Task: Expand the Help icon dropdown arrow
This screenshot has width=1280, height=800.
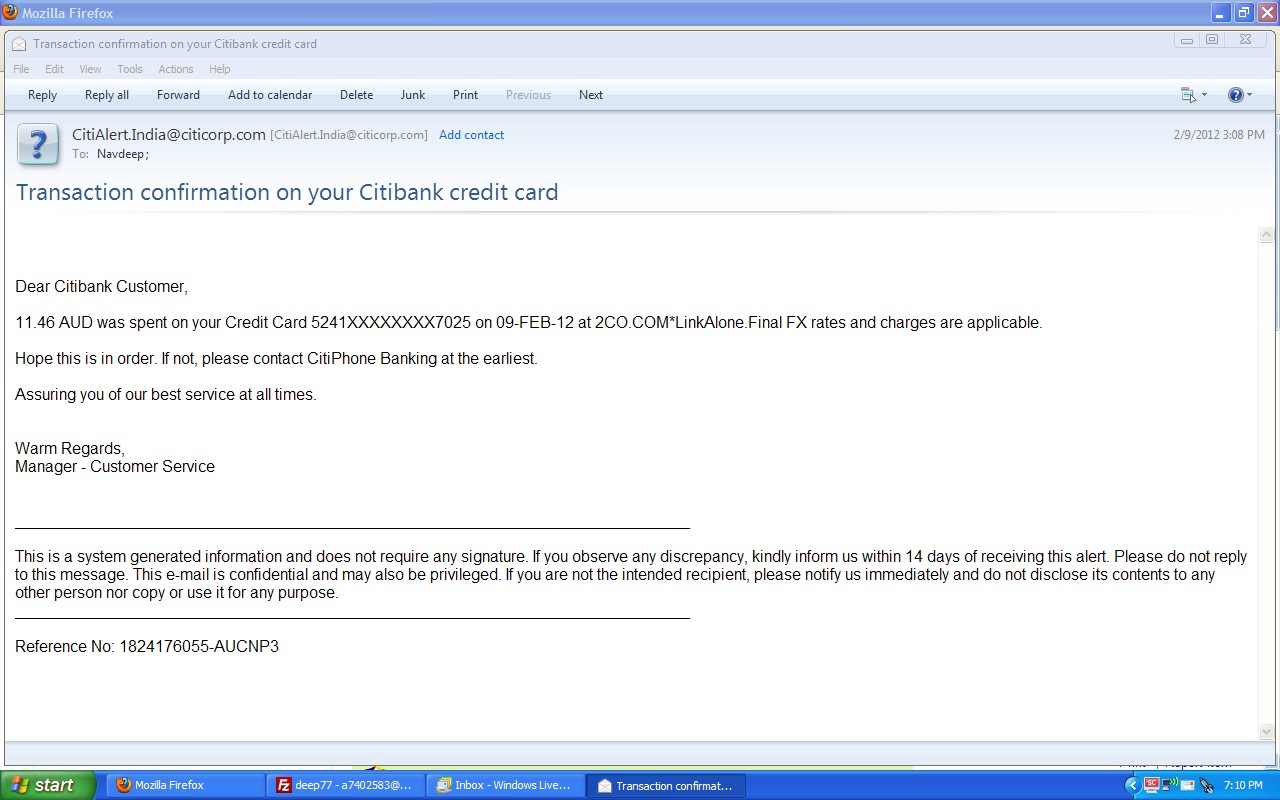Action: (1249, 95)
